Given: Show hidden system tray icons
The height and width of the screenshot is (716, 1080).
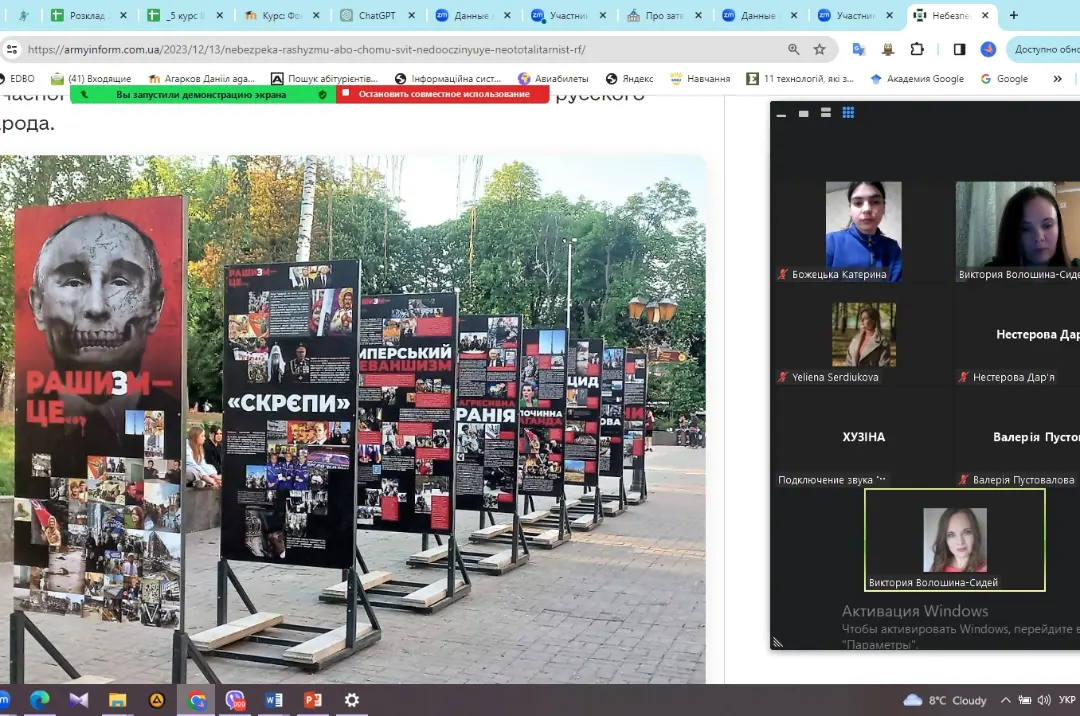Looking at the screenshot, I should [x=1005, y=700].
